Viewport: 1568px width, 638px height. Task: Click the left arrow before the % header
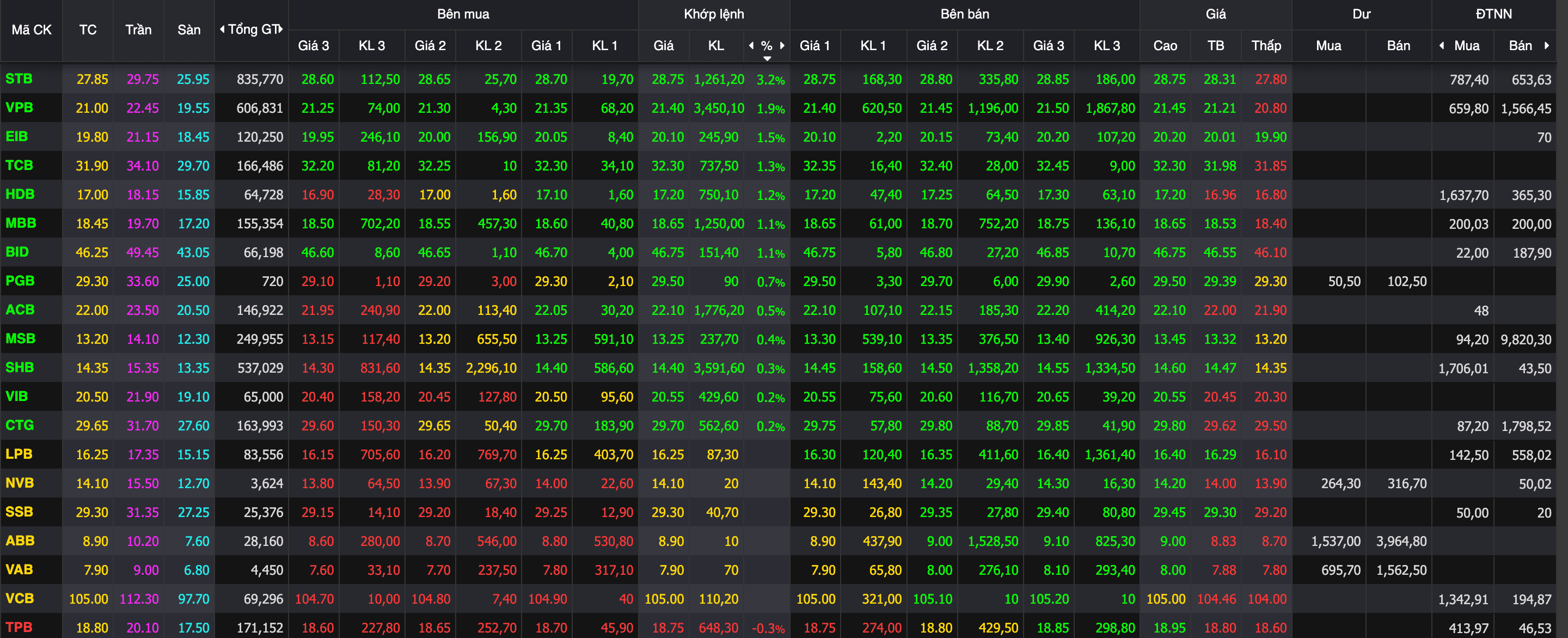point(751,45)
